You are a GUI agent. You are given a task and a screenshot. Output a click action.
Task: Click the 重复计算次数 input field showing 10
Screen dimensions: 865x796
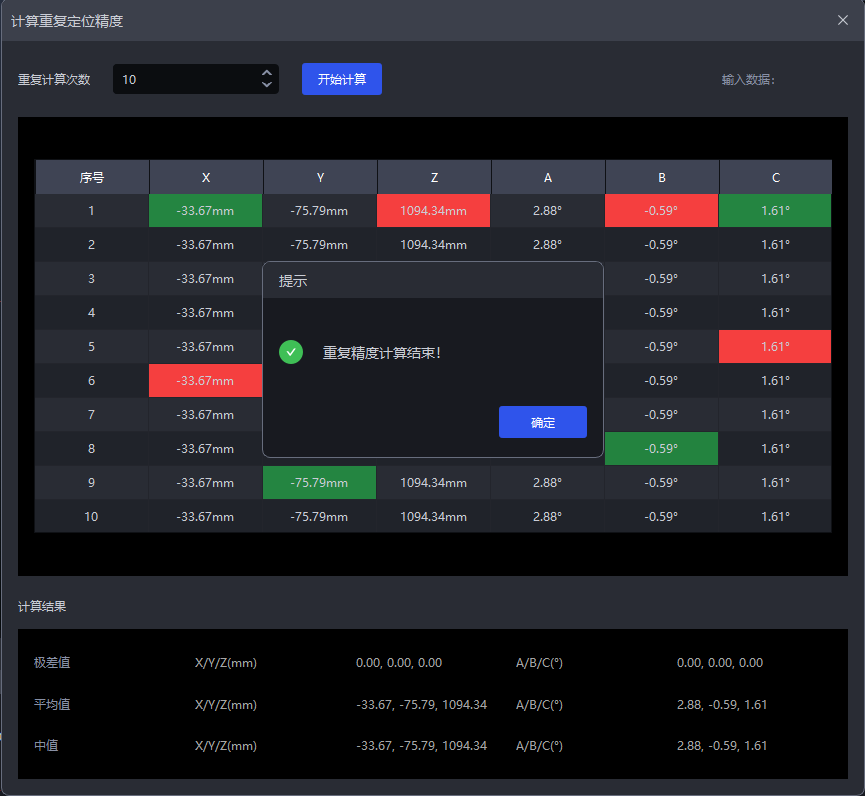pyautogui.click(x=185, y=79)
